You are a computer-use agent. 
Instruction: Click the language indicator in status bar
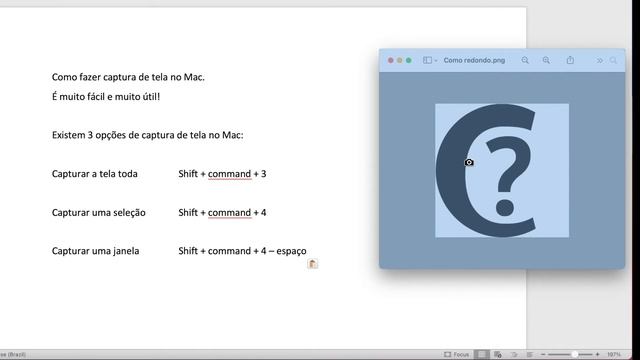coord(12,354)
